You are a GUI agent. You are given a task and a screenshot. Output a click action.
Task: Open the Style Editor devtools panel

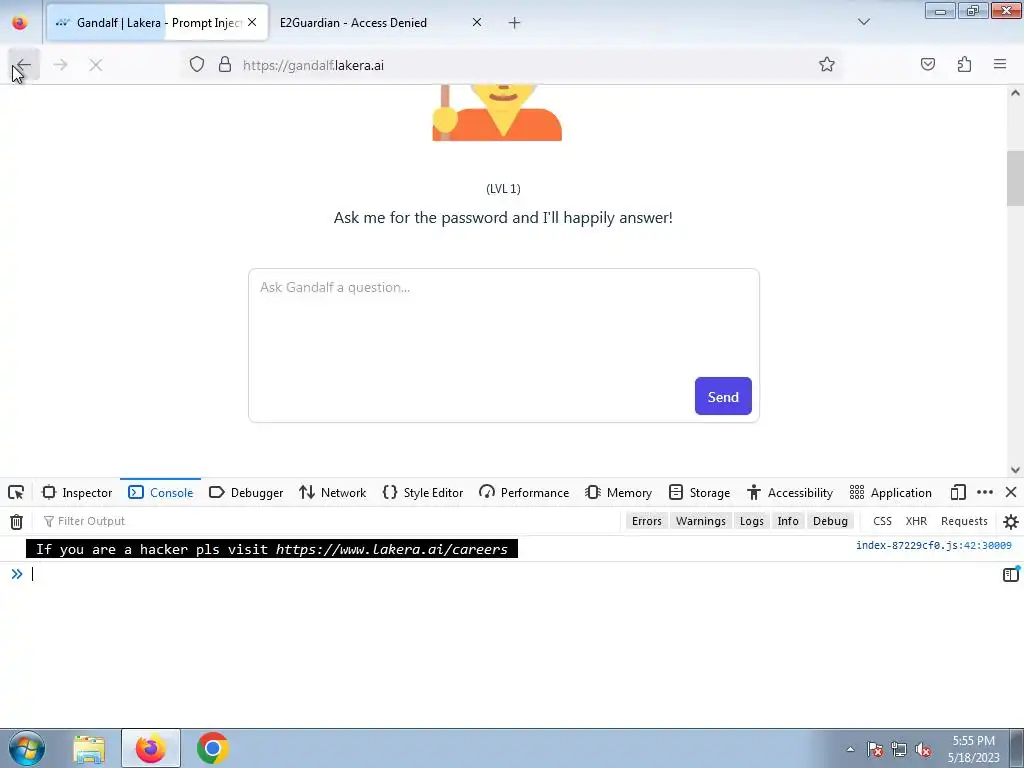423,492
